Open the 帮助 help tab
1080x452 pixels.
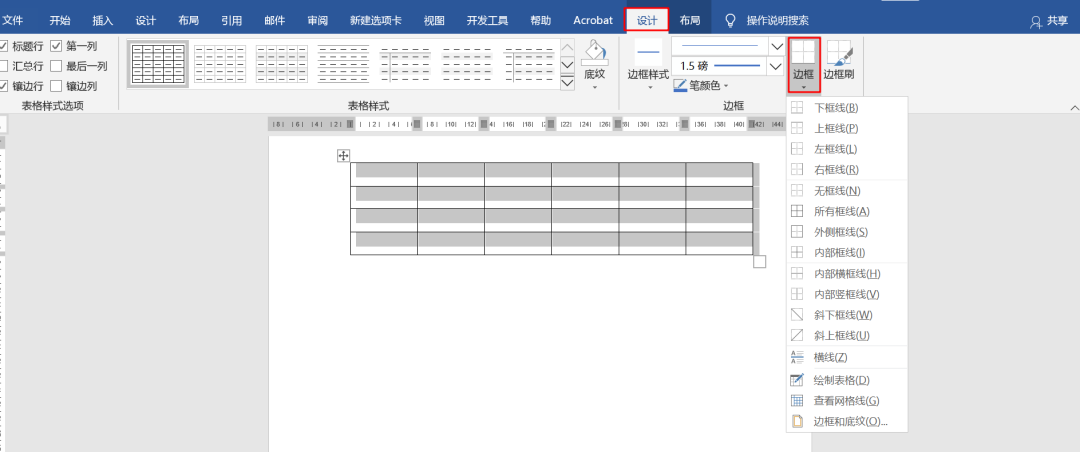(x=541, y=21)
